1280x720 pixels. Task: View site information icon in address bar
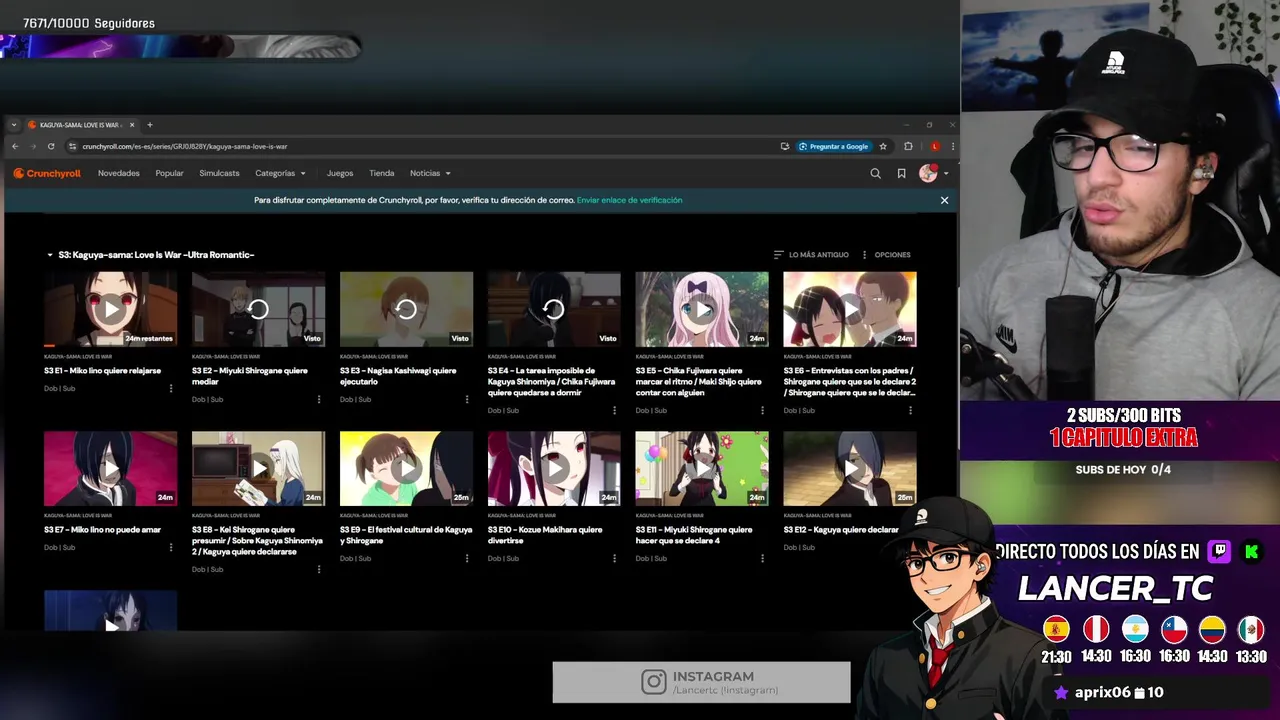[x=72, y=146]
